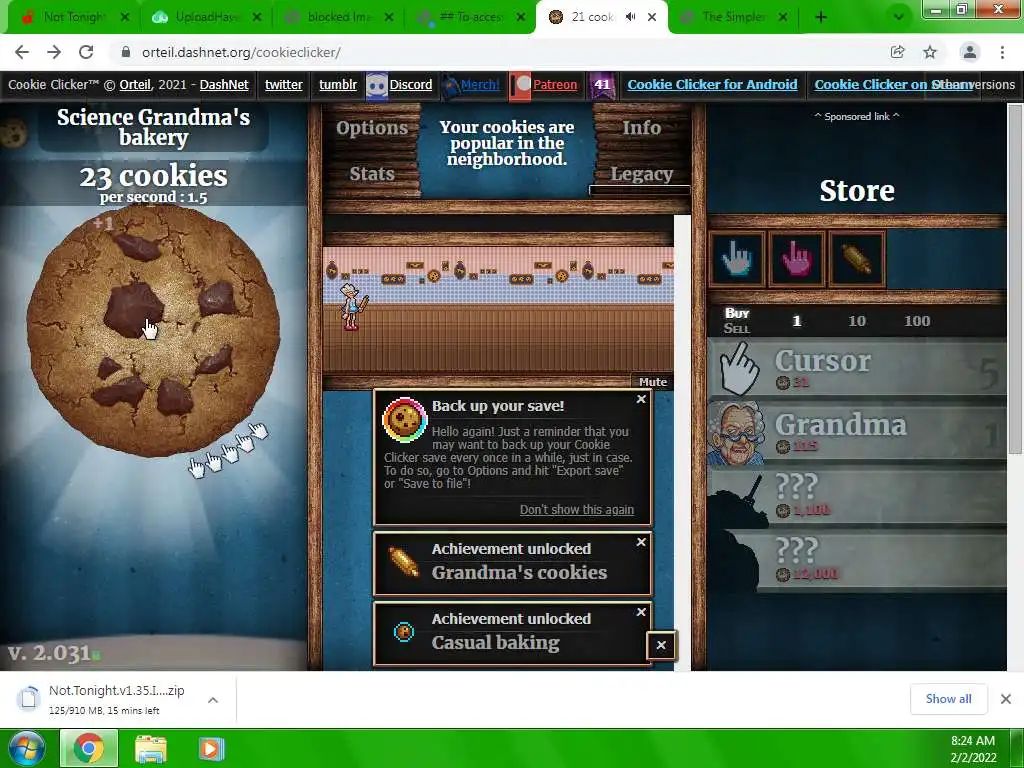The image size is (1024, 768).
Task: Click Don't show this again link
Action: [x=577, y=509]
